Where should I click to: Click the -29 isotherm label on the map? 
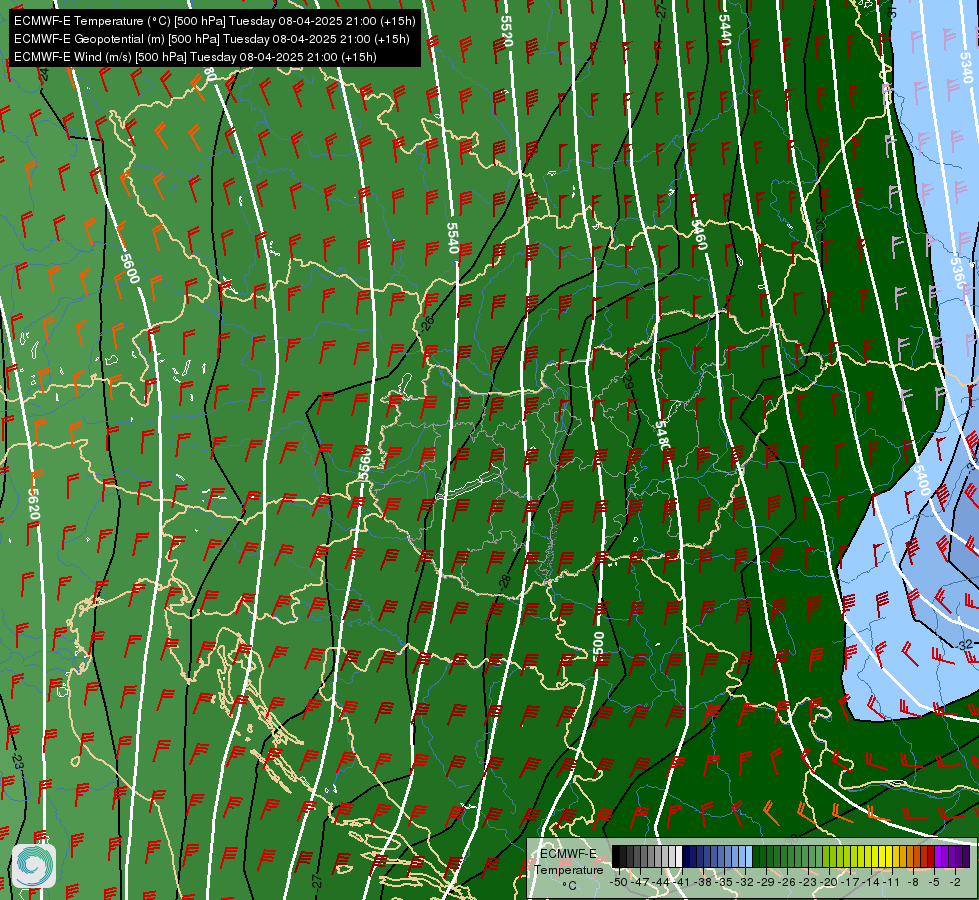tap(628, 383)
